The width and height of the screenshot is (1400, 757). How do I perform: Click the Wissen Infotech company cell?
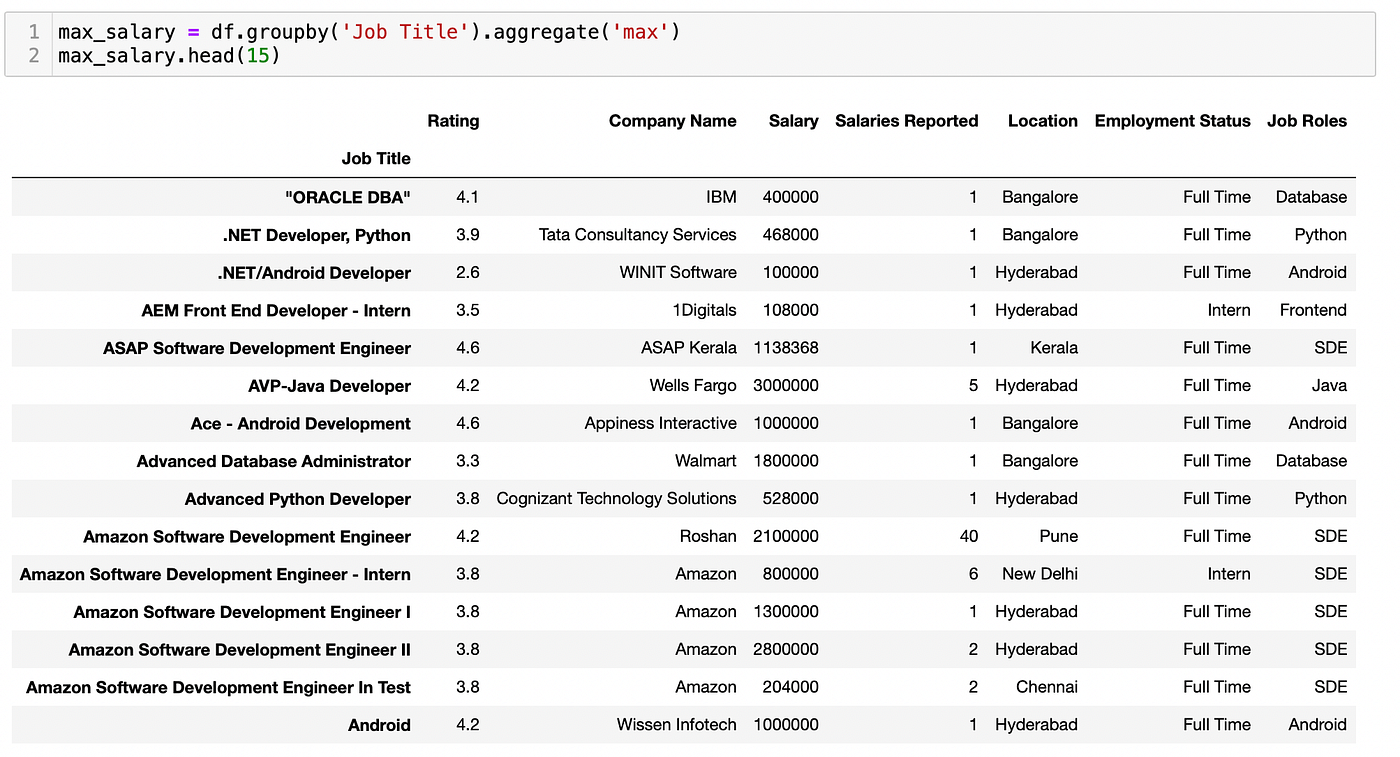point(676,725)
